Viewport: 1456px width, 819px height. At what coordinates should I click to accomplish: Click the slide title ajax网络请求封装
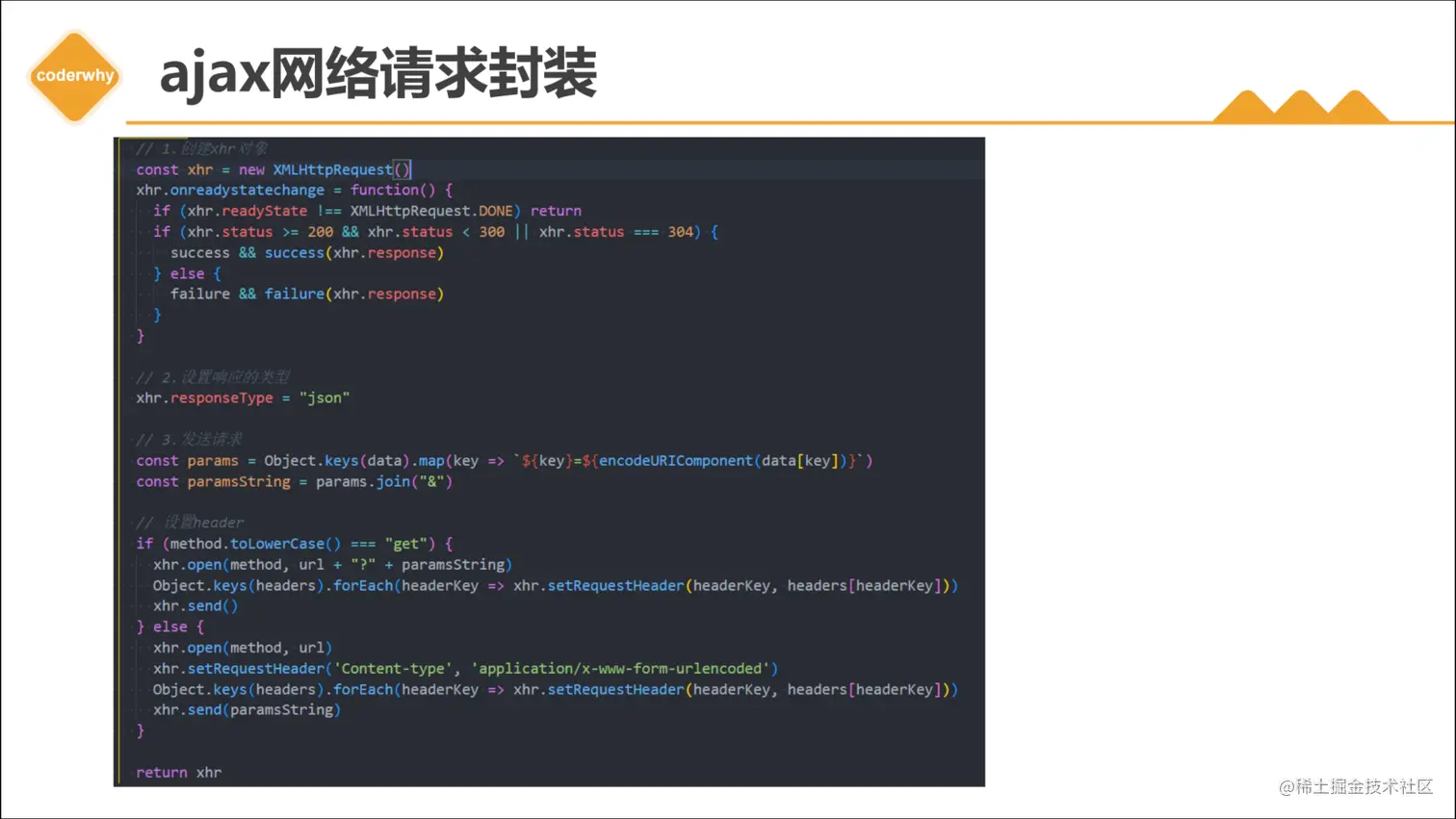pyautogui.click(x=378, y=74)
